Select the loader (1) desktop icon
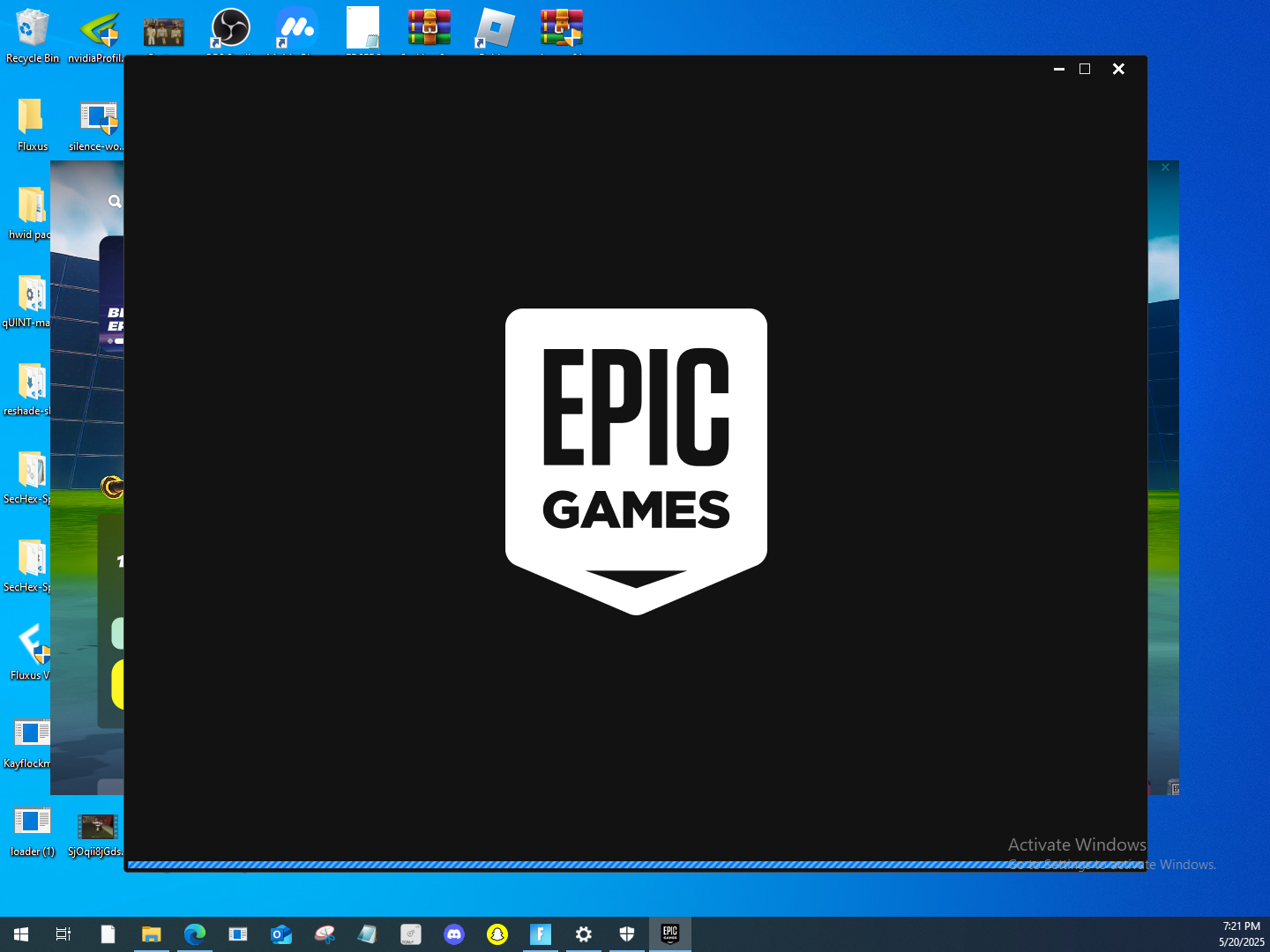This screenshot has width=1270, height=952. click(33, 829)
